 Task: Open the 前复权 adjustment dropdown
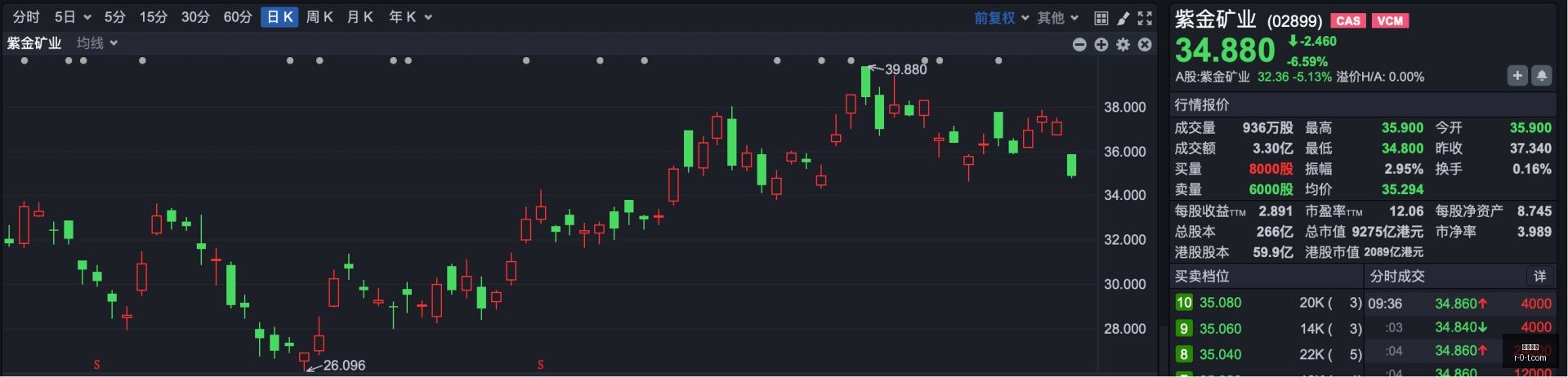(x=1001, y=18)
